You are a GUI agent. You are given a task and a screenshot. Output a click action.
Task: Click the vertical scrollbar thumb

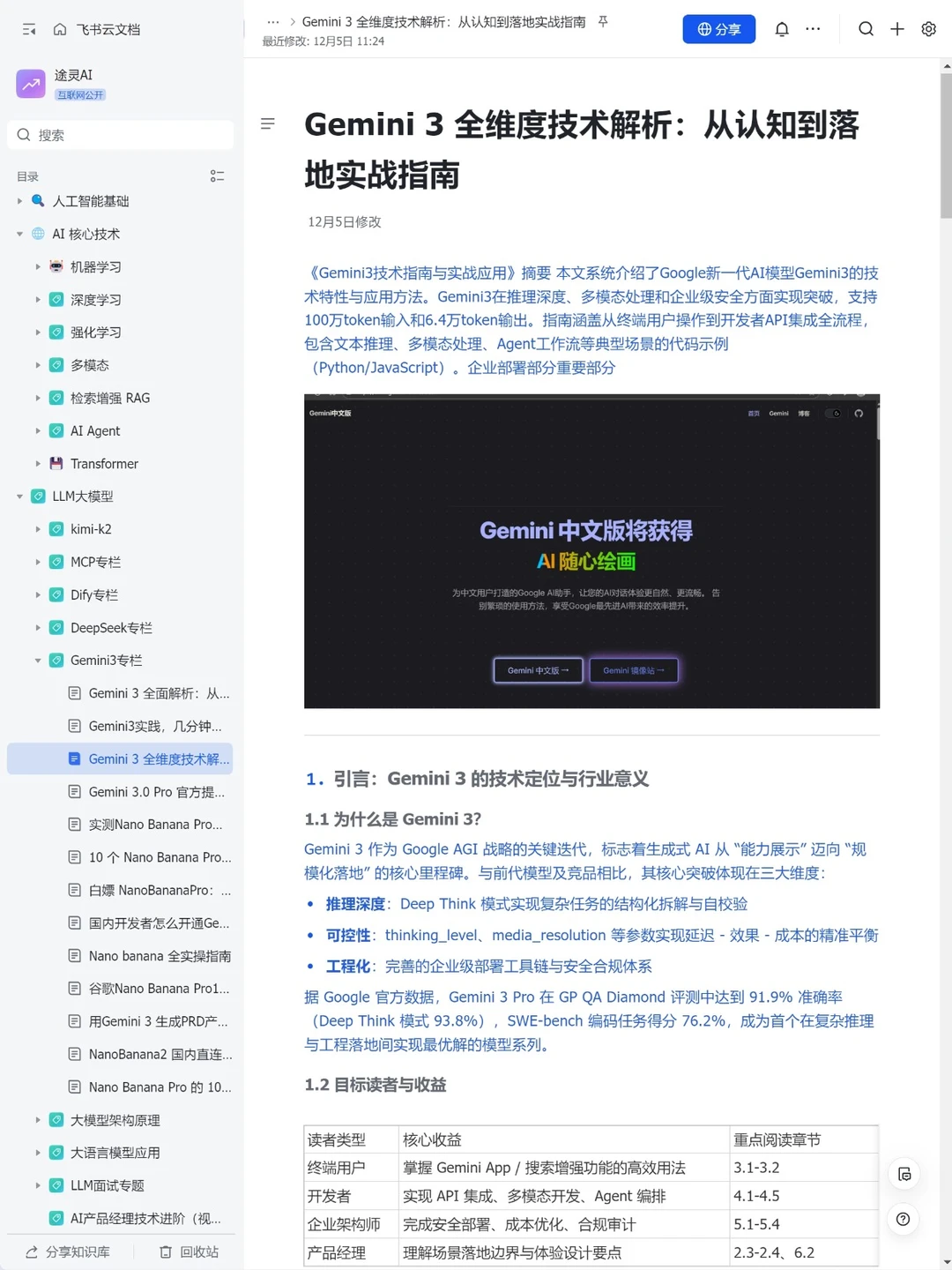coord(946,146)
